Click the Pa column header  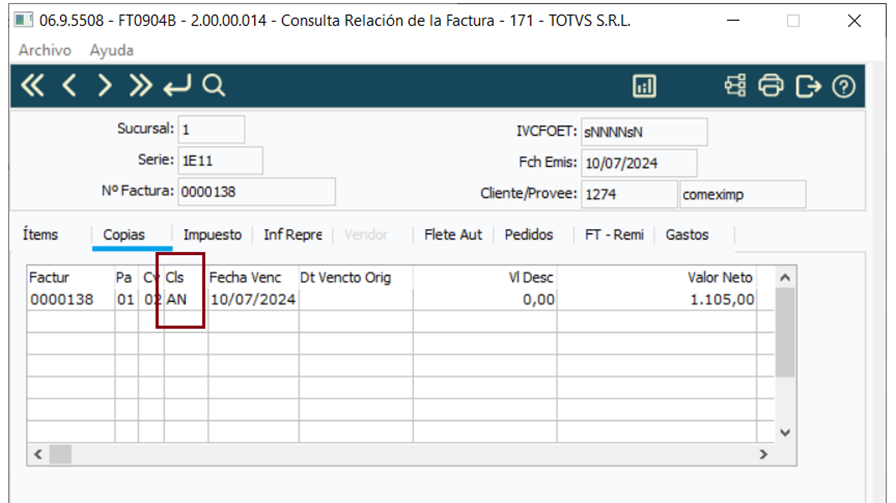pos(126,277)
